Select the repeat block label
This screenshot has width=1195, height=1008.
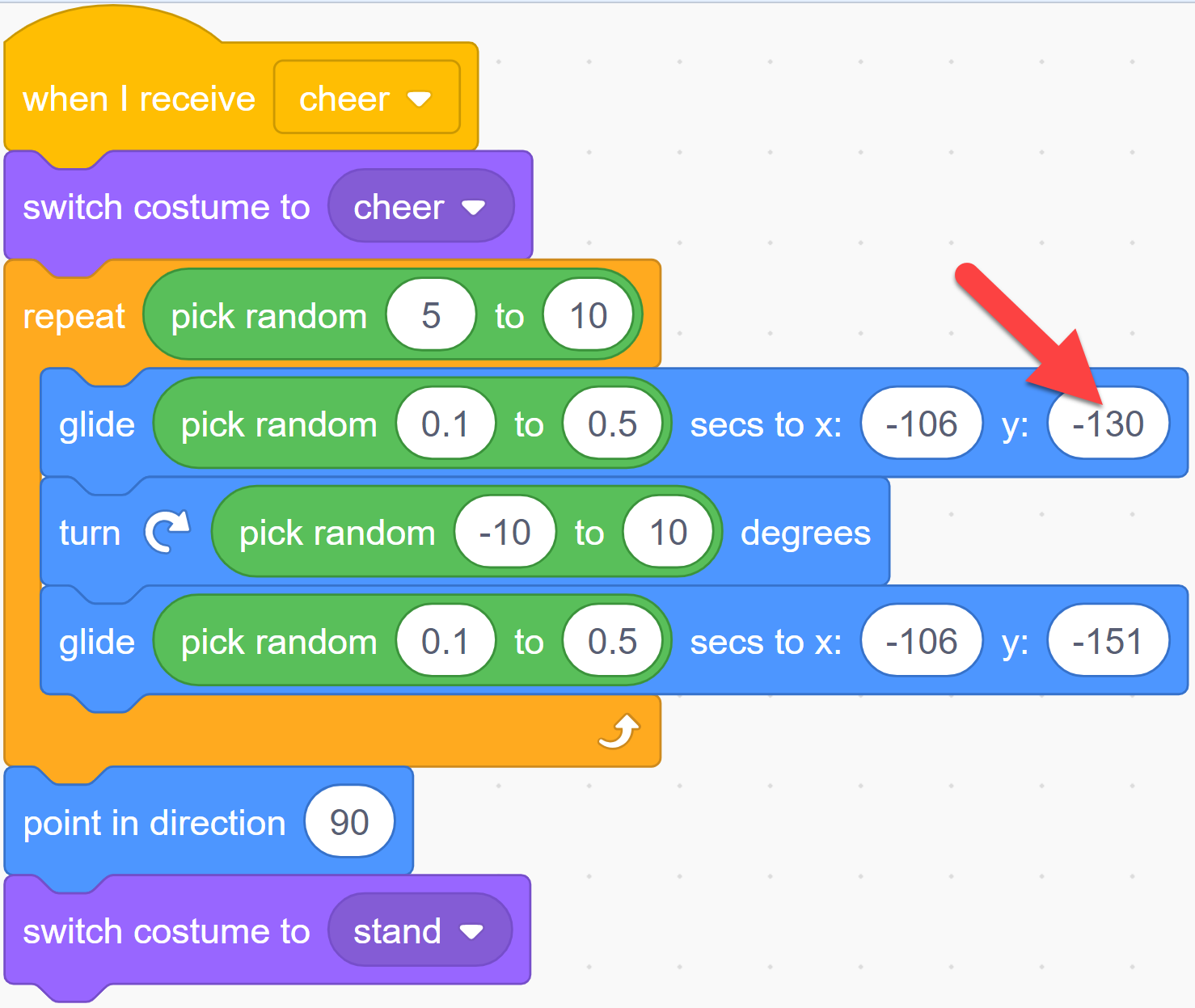click(74, 316)
